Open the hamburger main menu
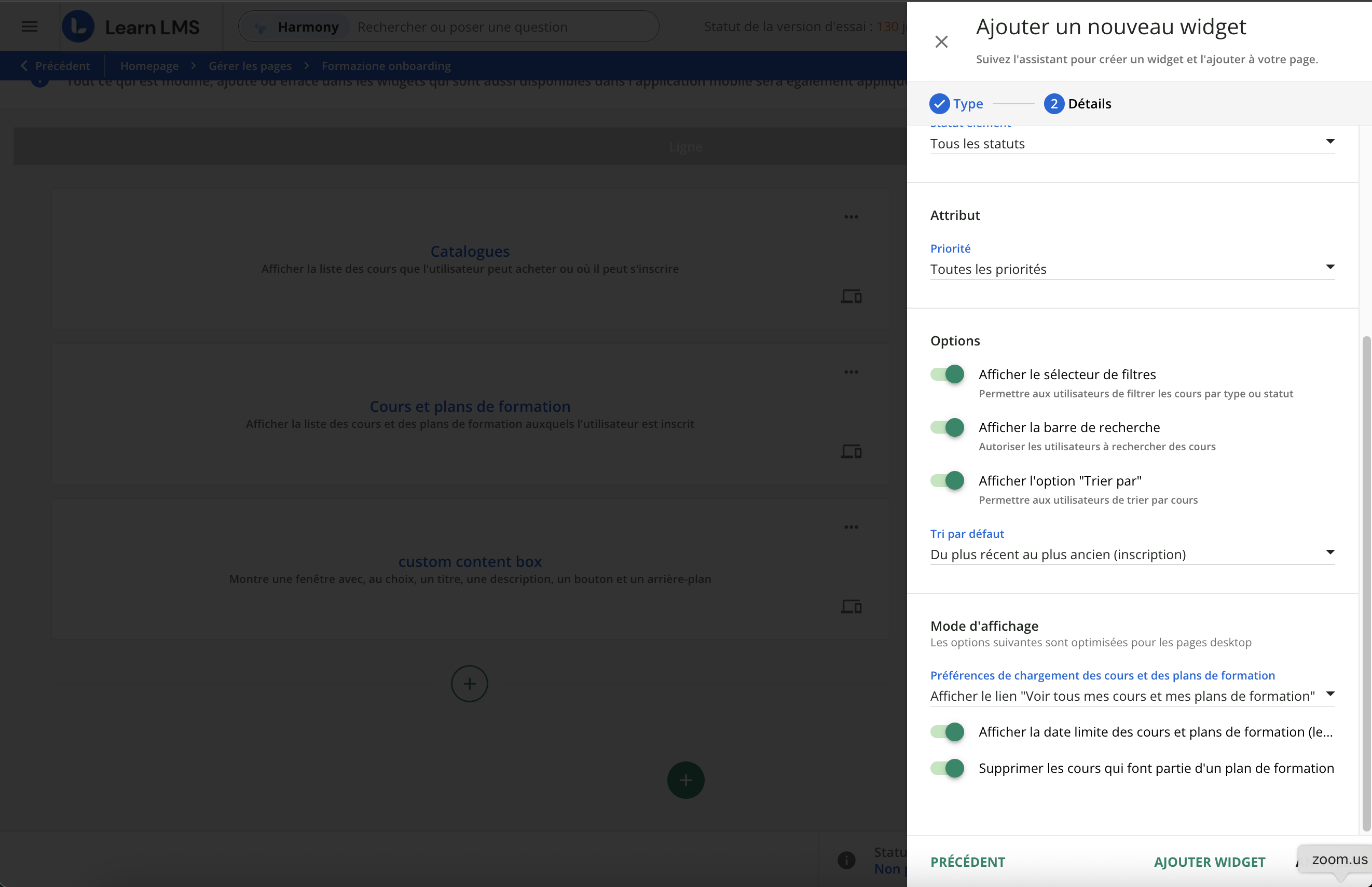This screenshot has width=1372, height=887. (x=30, y=26)
